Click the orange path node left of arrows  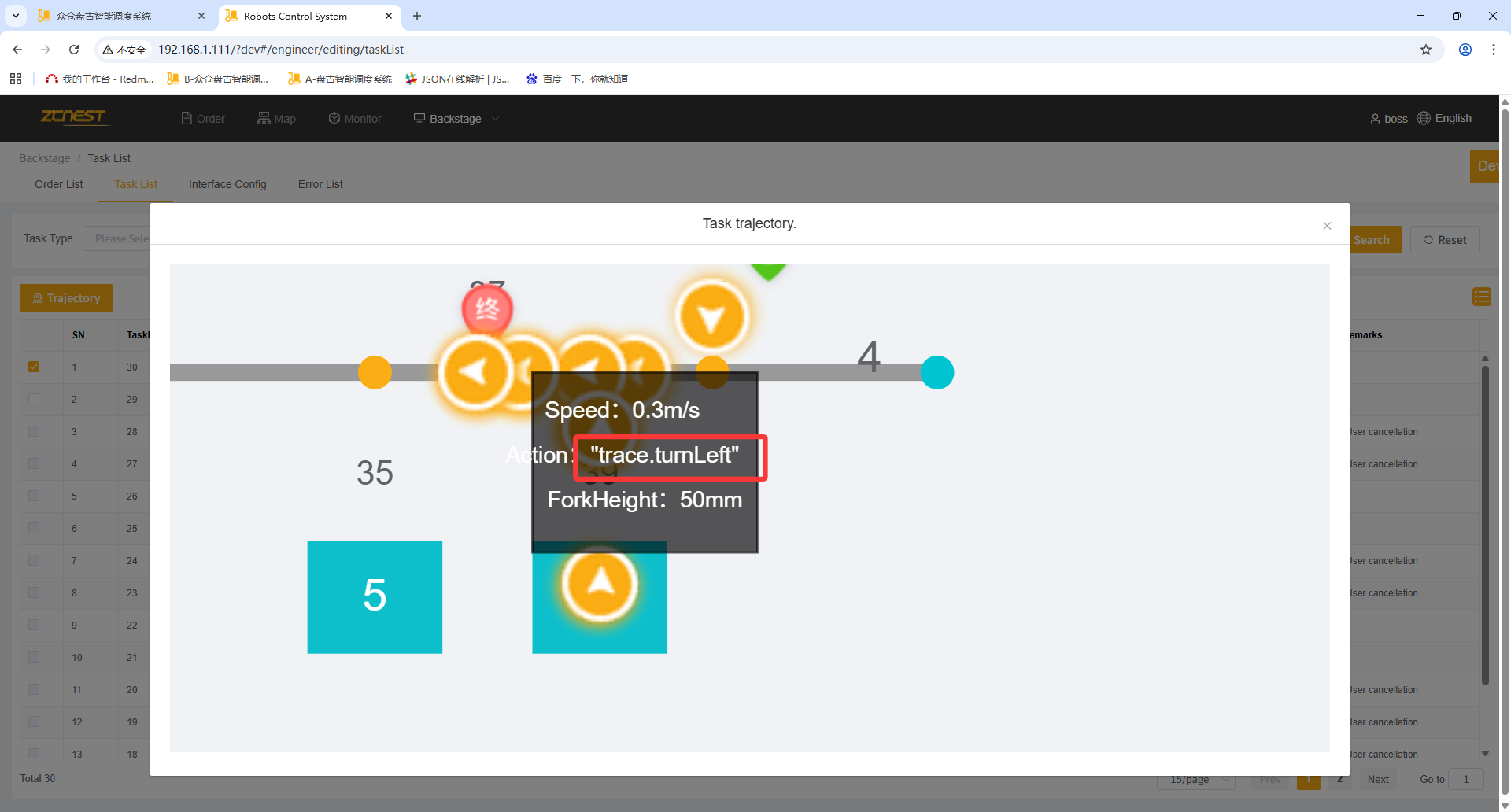coord(375,372)
